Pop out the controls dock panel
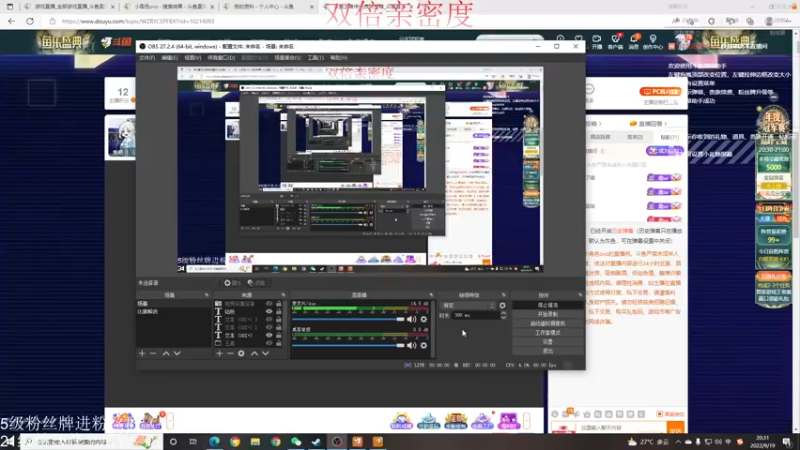This screenshot has height=450, width=800. pyautogui.click(x=580, y=295)
